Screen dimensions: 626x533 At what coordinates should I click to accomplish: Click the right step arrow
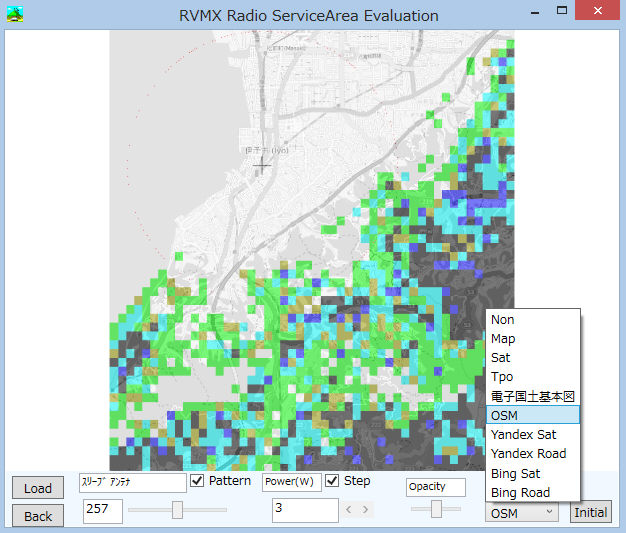pyautogui.click(x=366, y=510)
